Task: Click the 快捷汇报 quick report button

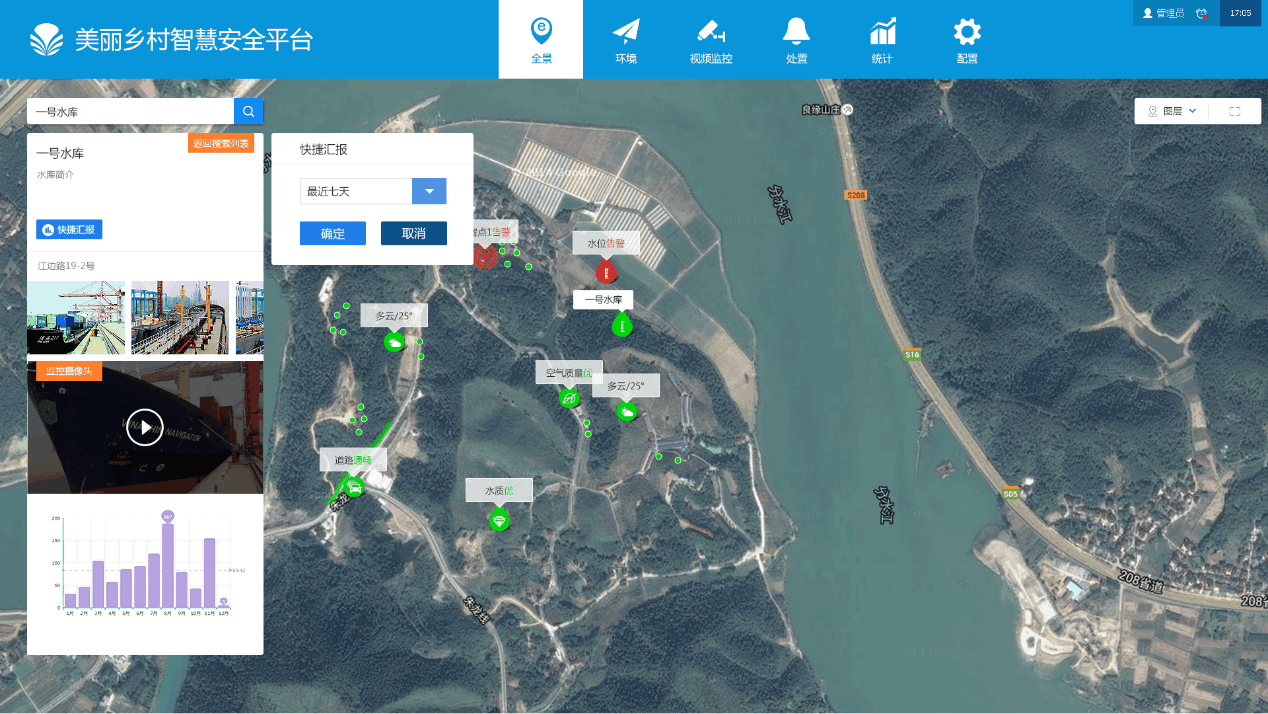Action: click(69, 230)
